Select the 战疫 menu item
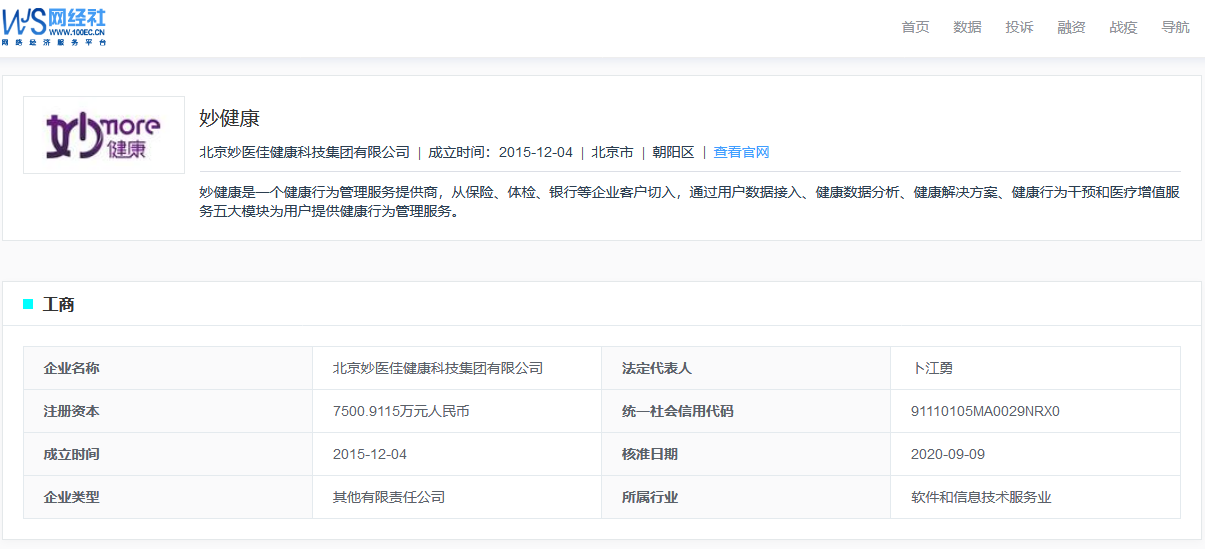 pyautogui.click(x=1123, y=27)
